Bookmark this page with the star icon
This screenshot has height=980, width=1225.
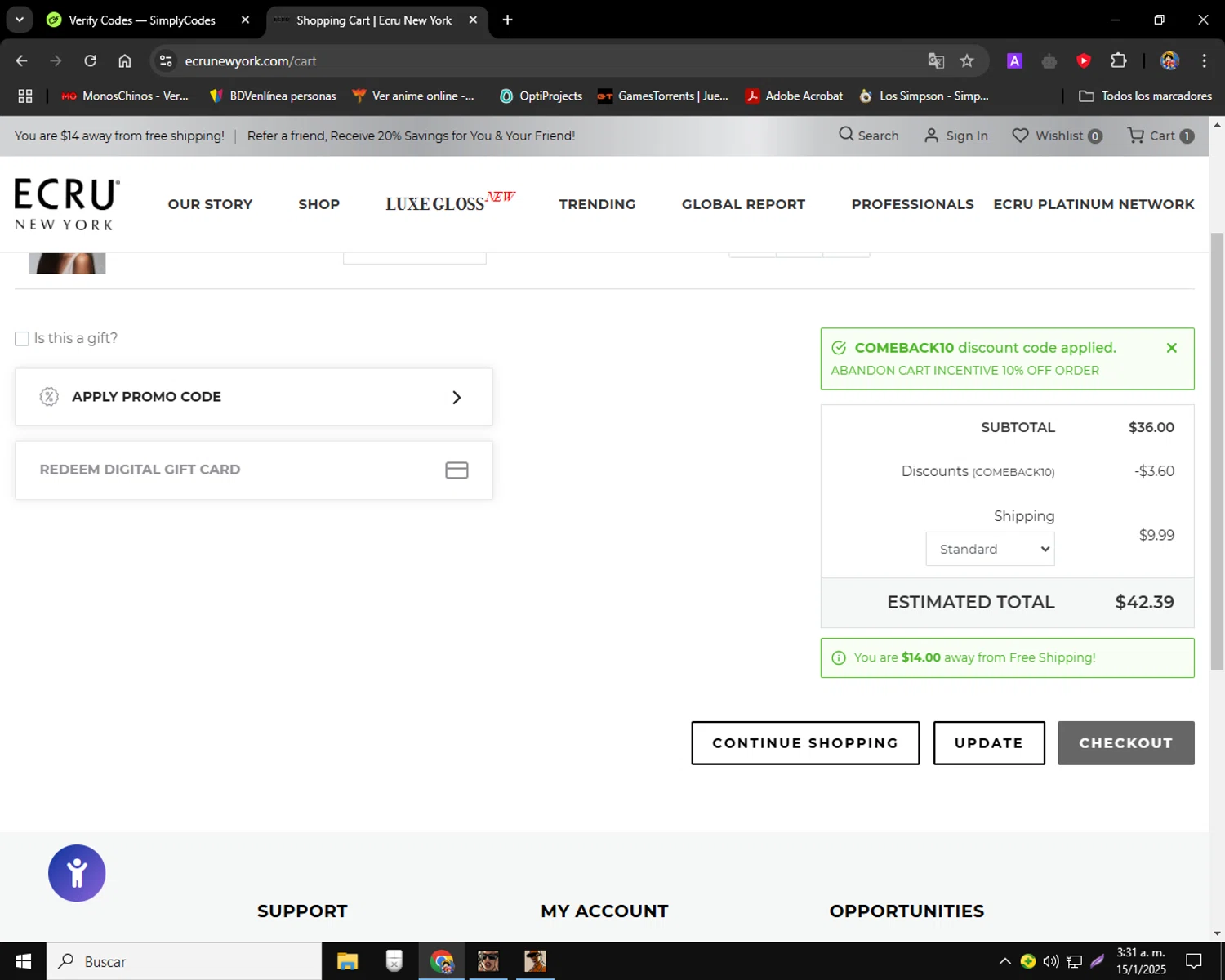967,60
